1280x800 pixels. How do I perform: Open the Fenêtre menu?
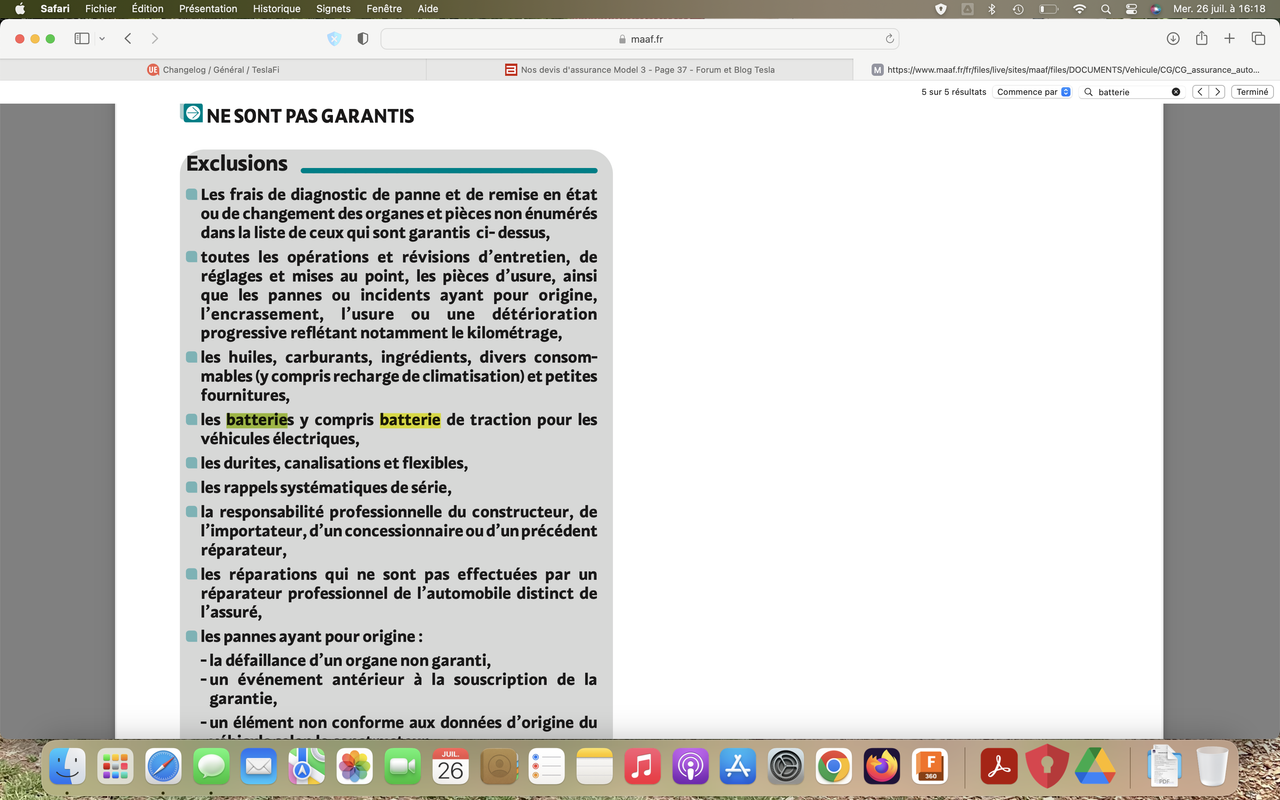point(385,9)
